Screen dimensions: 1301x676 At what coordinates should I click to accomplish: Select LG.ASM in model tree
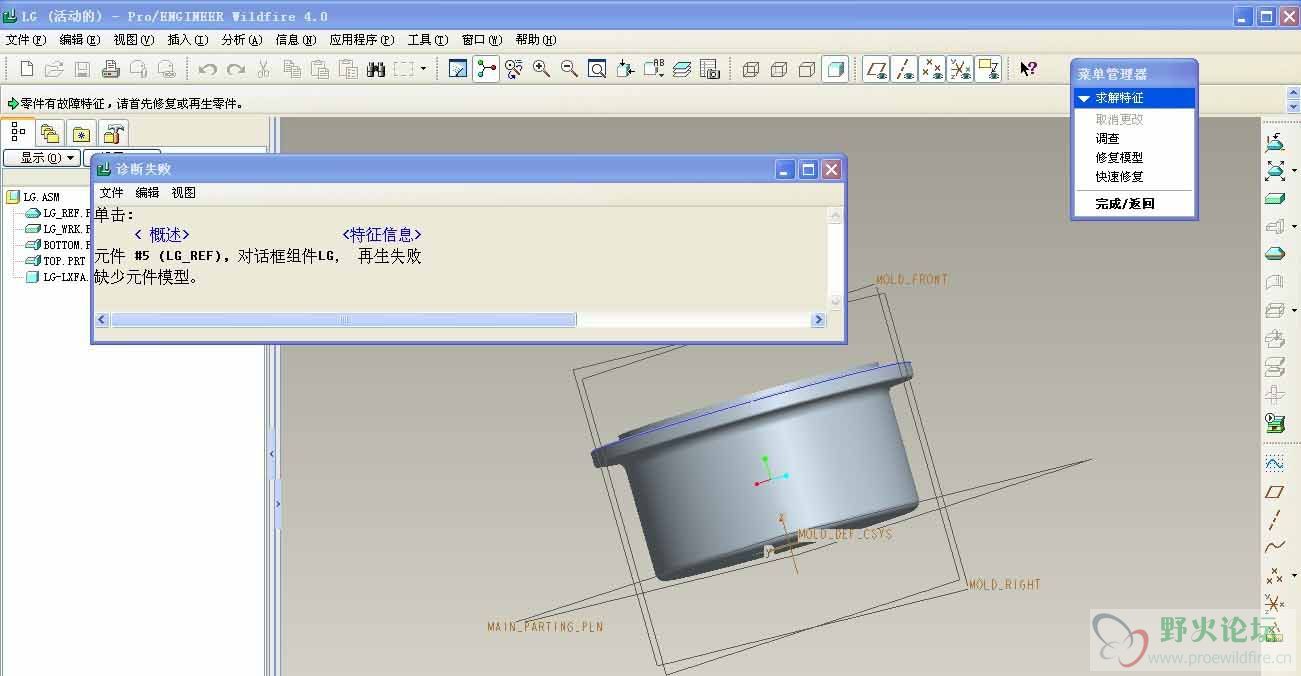click(33, 197)
